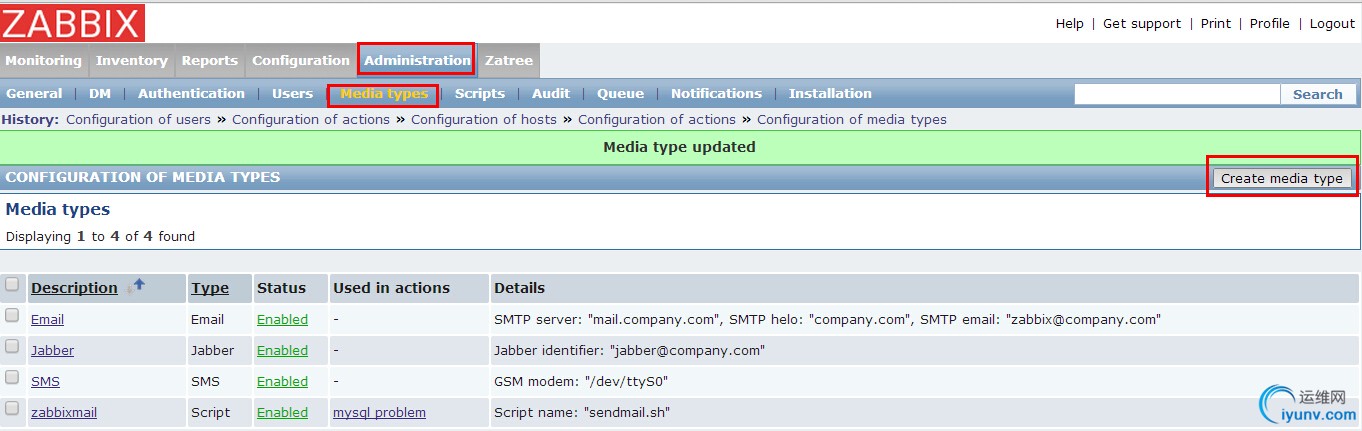Sort the table by Type column

210,288
